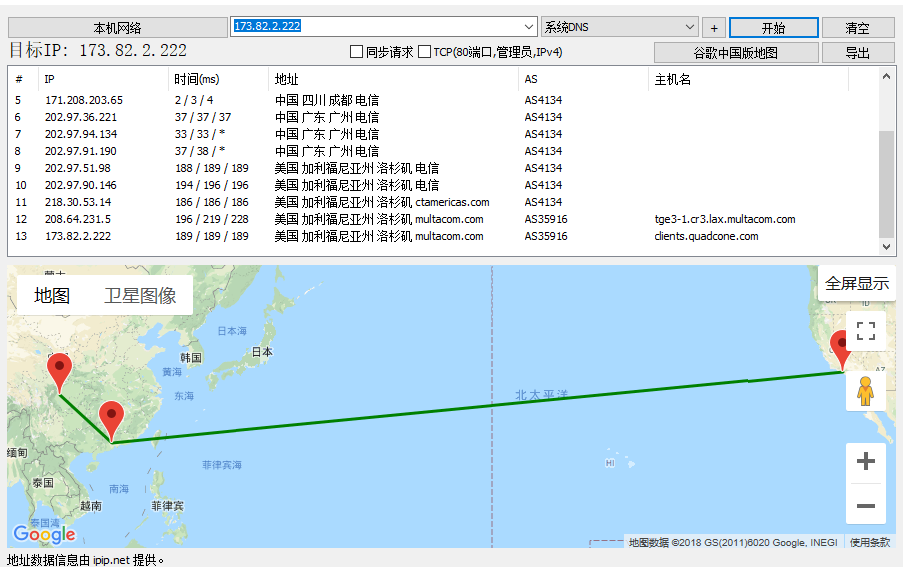The height and width of the screenshot is (567, 903).
Task: Switch to the 地图 map view
Action: pyautogui.click(x=52, y=295)
